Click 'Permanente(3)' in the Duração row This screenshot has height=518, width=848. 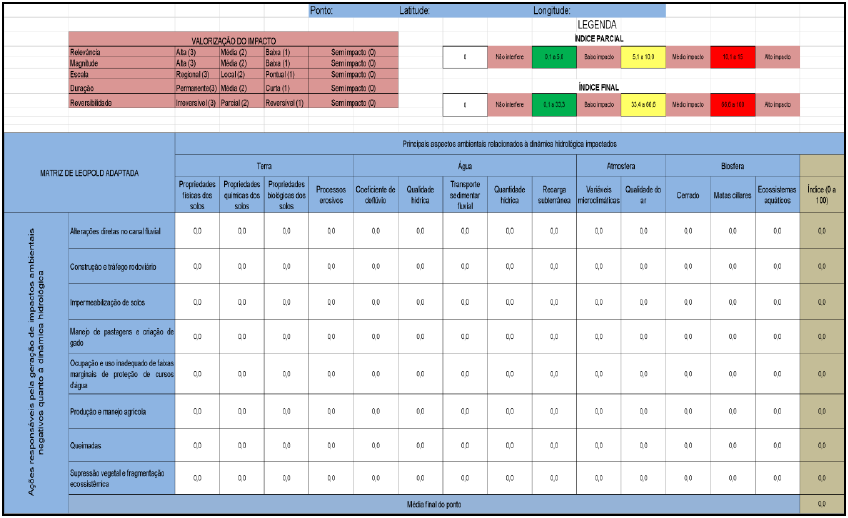(x=197, y=88)
